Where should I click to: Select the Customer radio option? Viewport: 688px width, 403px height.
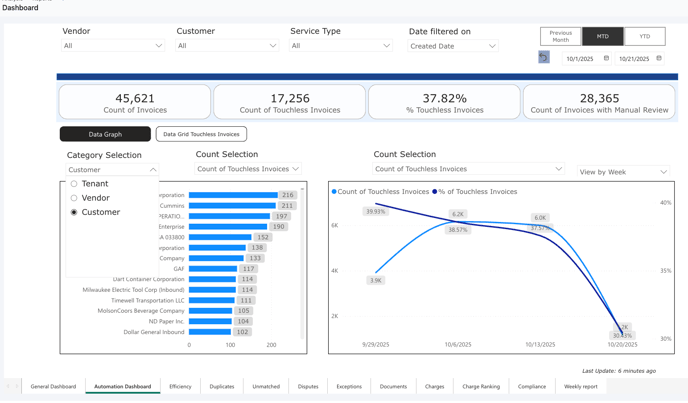74,212
